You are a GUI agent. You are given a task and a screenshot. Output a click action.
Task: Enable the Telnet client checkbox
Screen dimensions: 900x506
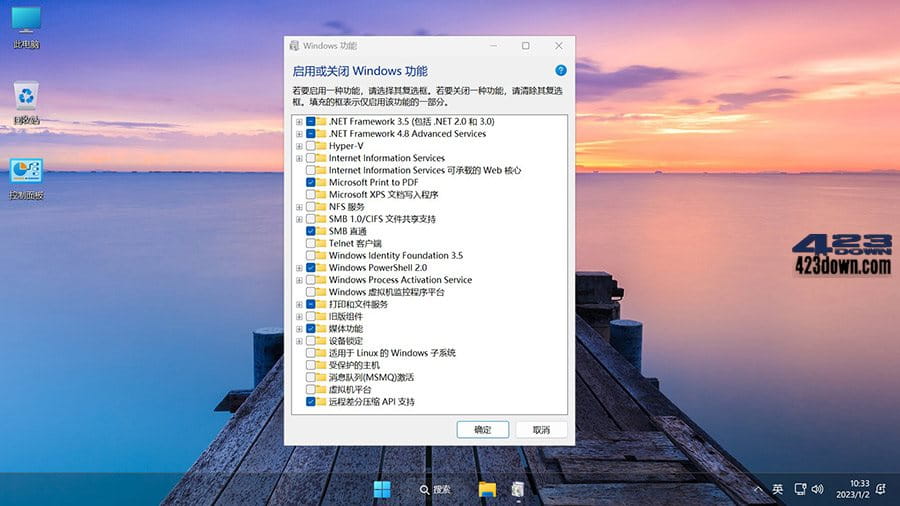[x=311, y=243]
